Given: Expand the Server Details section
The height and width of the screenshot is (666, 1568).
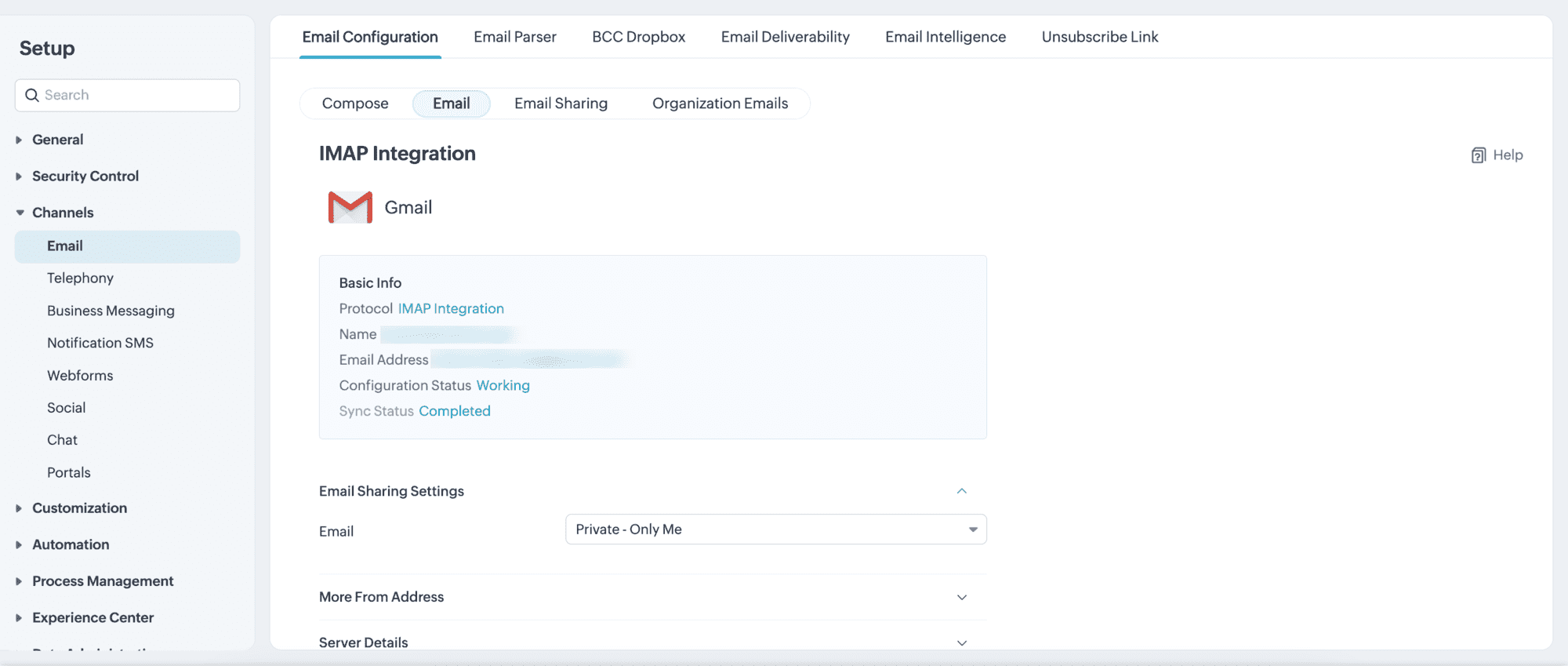Looking at the screenshot, I should point(961,642).
